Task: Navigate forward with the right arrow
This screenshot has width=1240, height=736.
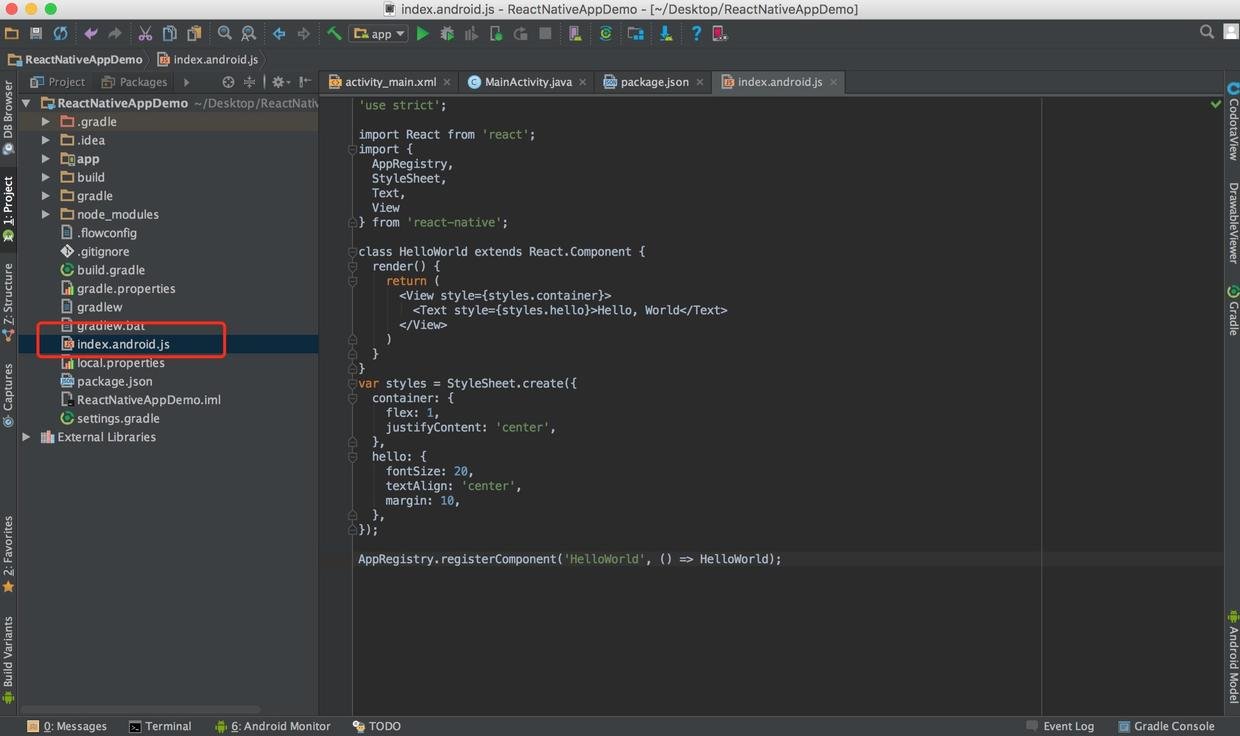Action: [x=303, y=33]
